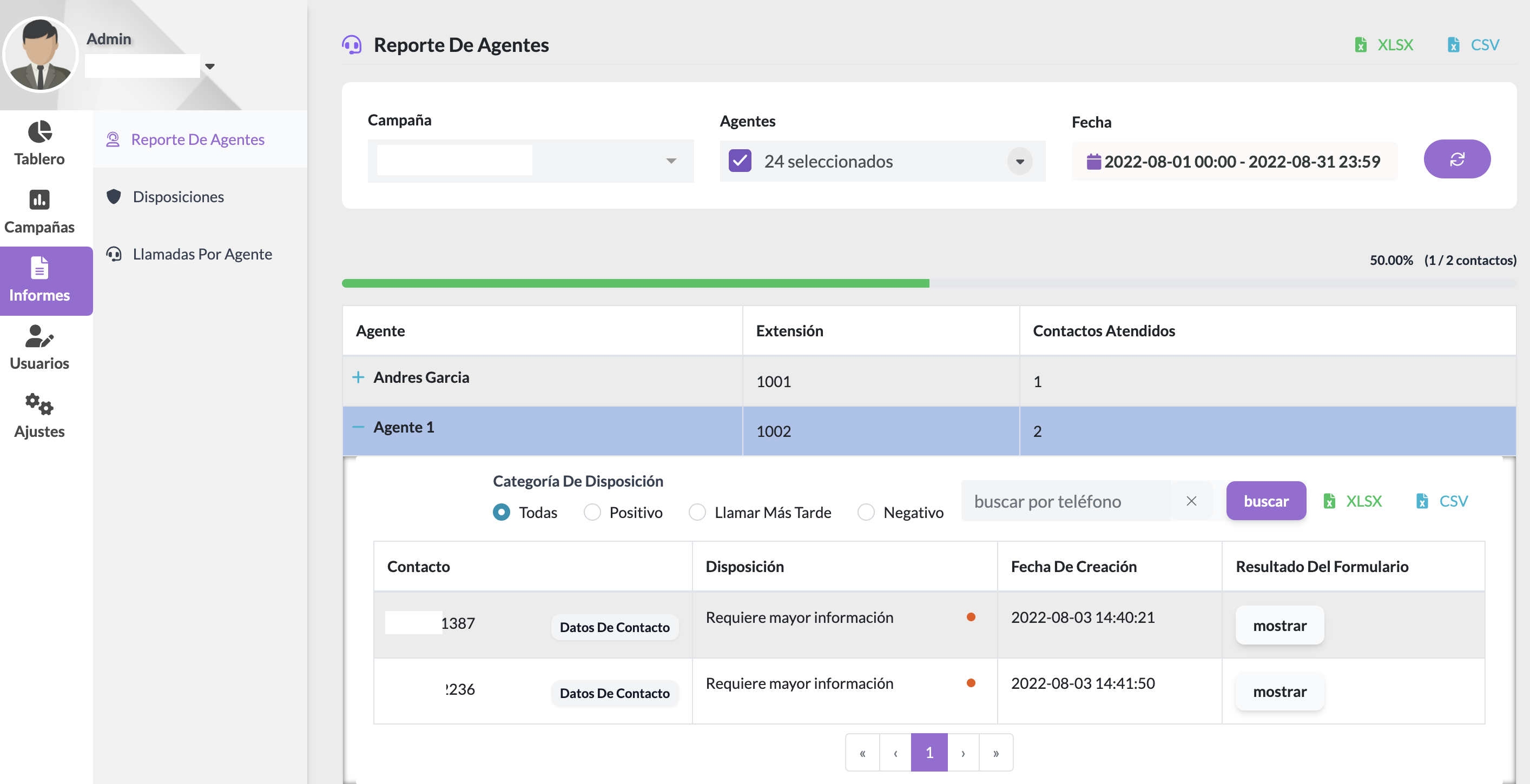This screenshot has width=1530, height=784.
Task: Click the green contacts progress bar
Action: click(636, 284)
